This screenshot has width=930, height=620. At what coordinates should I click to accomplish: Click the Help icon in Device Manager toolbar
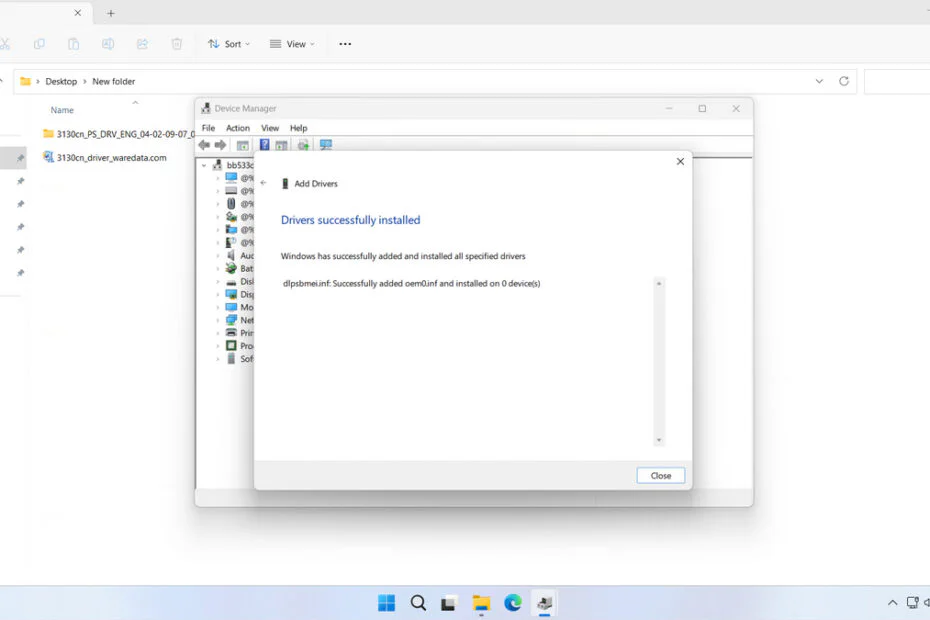pos(264,145)
